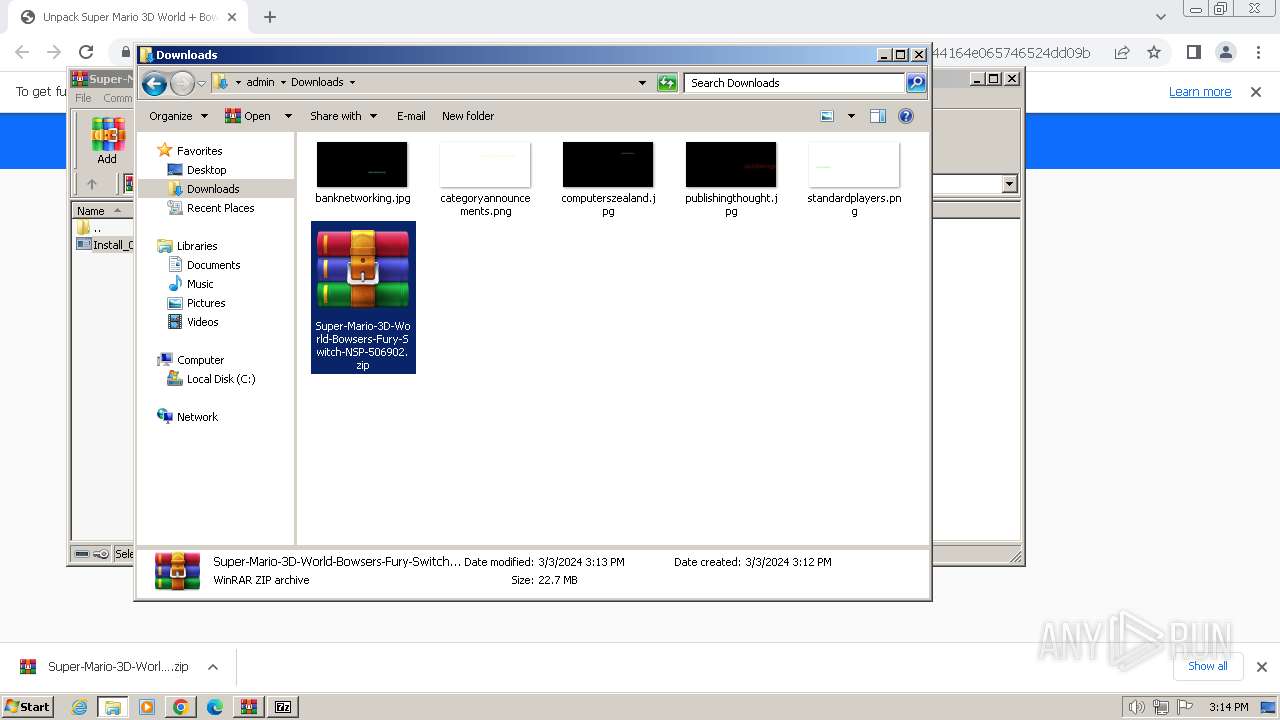Reload the Chrome page
The width and height of the screenshot is (1280, 720).
tap(86, 52)
